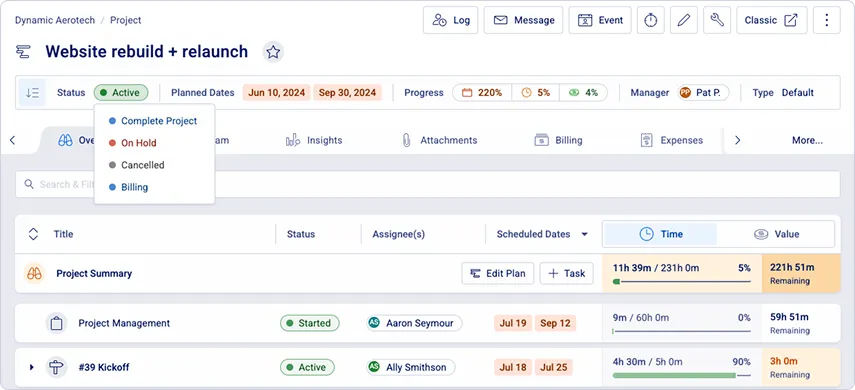Open the Classic view link
Screen dimensions: 855x390
click(x=772, y=20)
